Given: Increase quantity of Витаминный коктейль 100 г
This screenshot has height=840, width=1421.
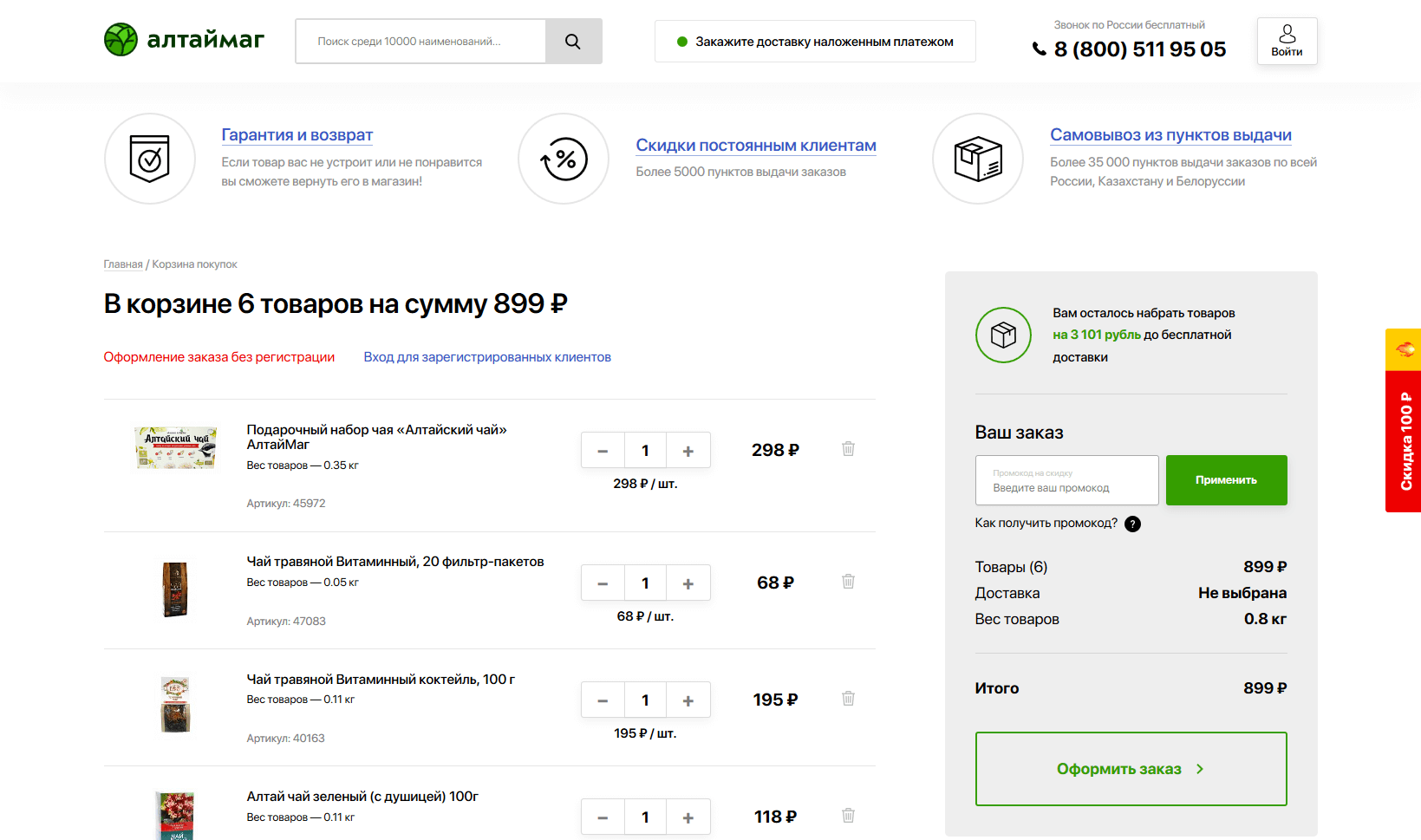Looking at the screenshot, I should 688,700.
